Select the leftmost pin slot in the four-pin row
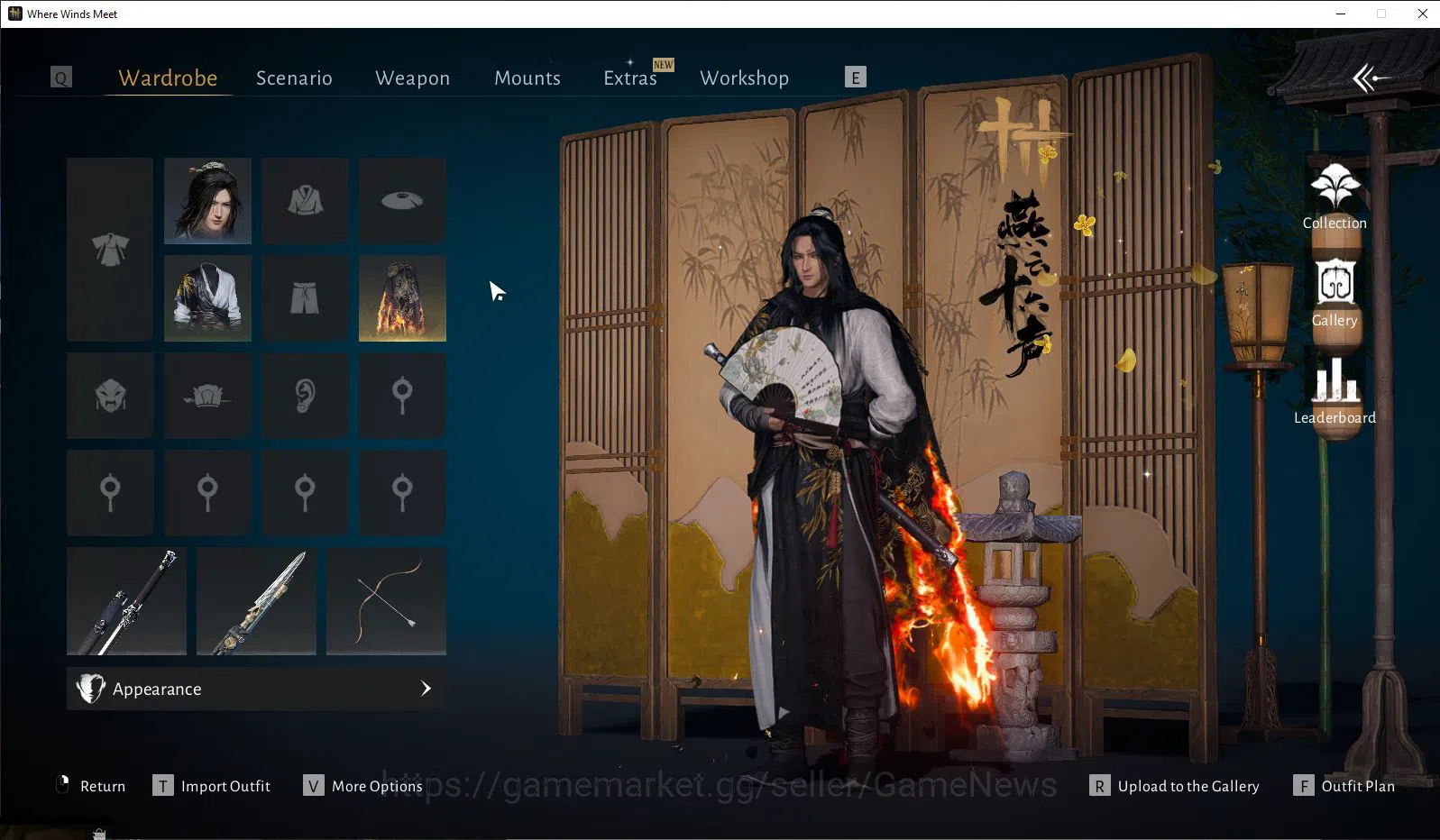Screen dimensions: 1440x840 (x=110, y=493)
